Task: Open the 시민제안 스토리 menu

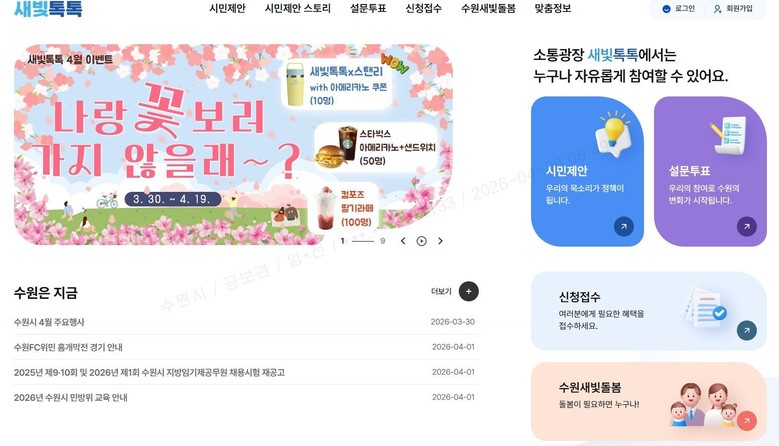Action: 298,8
